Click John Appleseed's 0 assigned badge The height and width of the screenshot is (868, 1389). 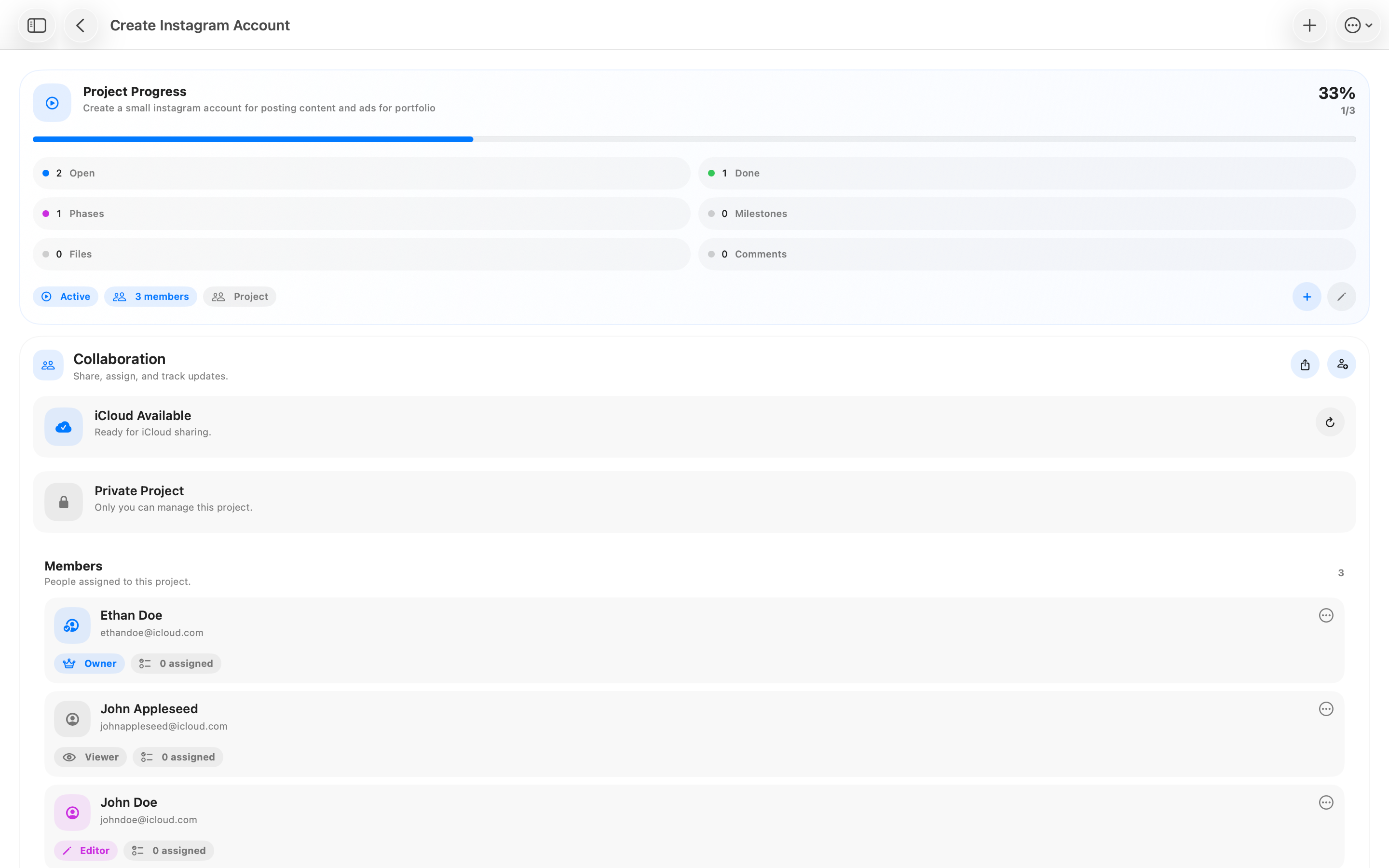click(x=178, y=757)
